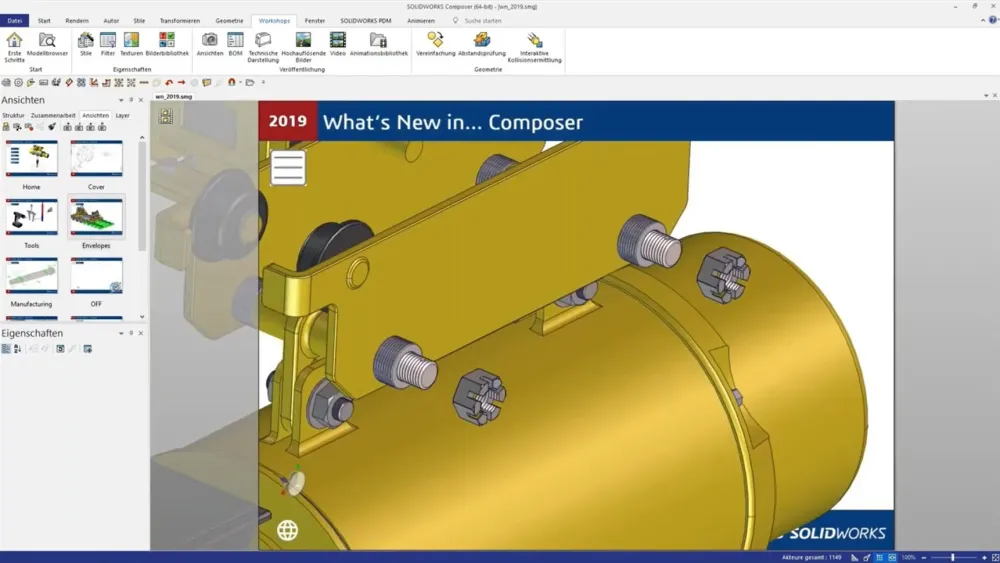Click the gear settings icon in quick toolbar
1000x563 pixels.
click(x=18, y=82)
